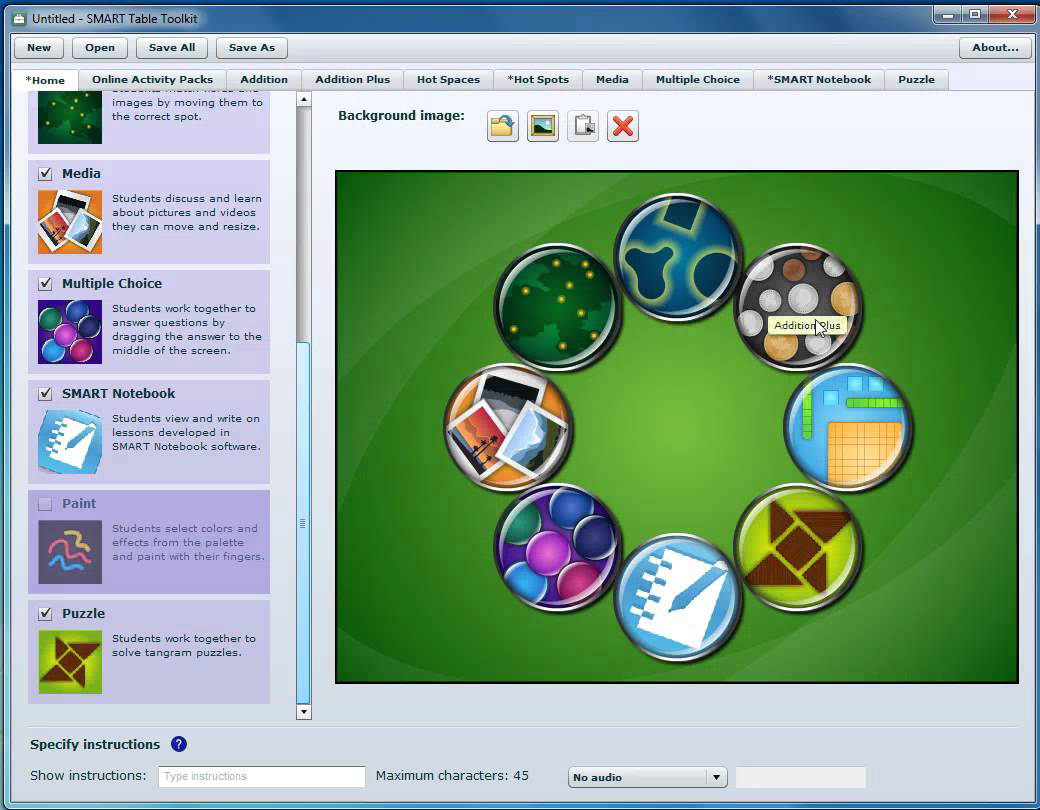Click the blue help question mark icon
The width and height of the screenshot is (1040, 810).
pos(178,744)
